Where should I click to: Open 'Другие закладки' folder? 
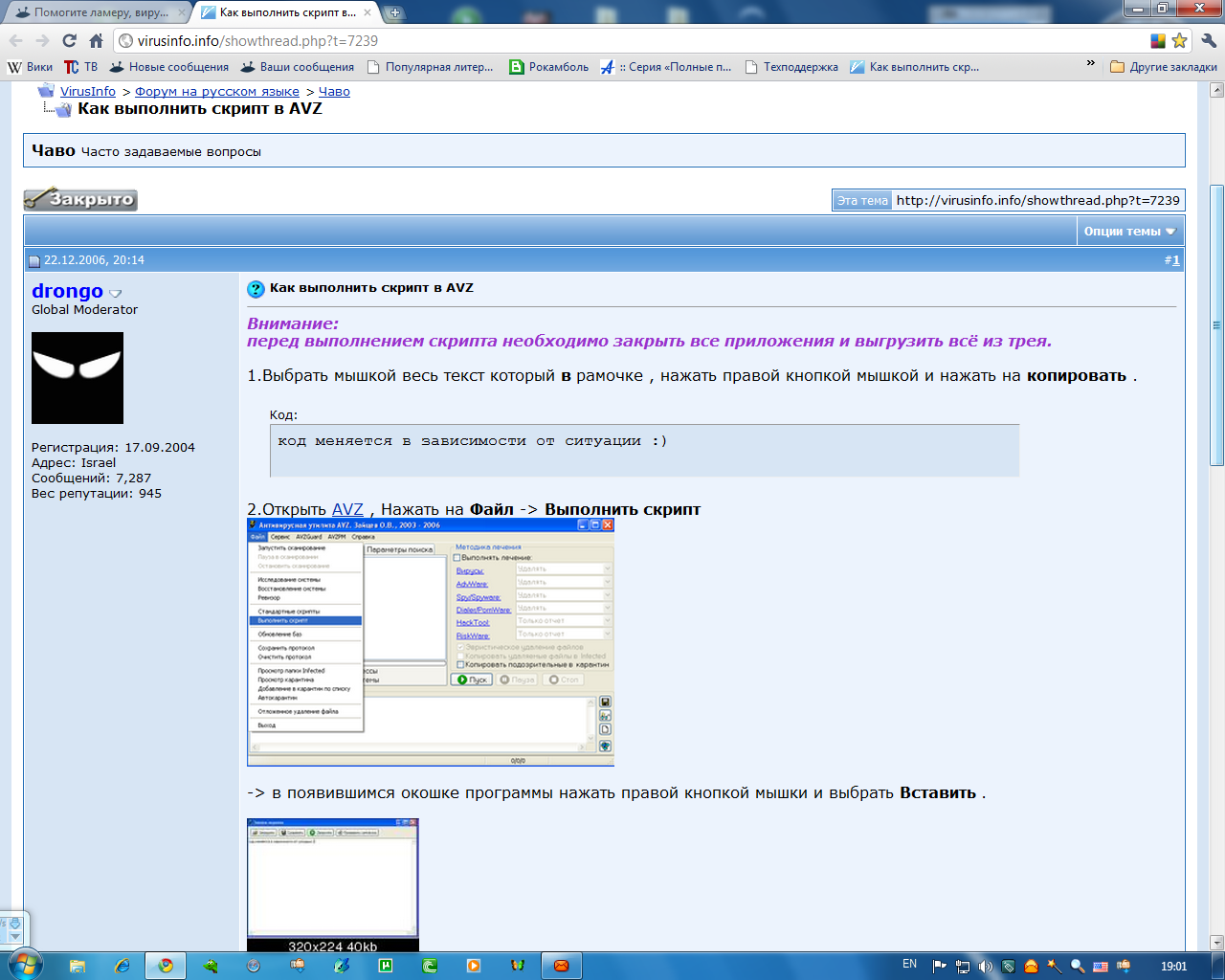(x=1164, y=67)
